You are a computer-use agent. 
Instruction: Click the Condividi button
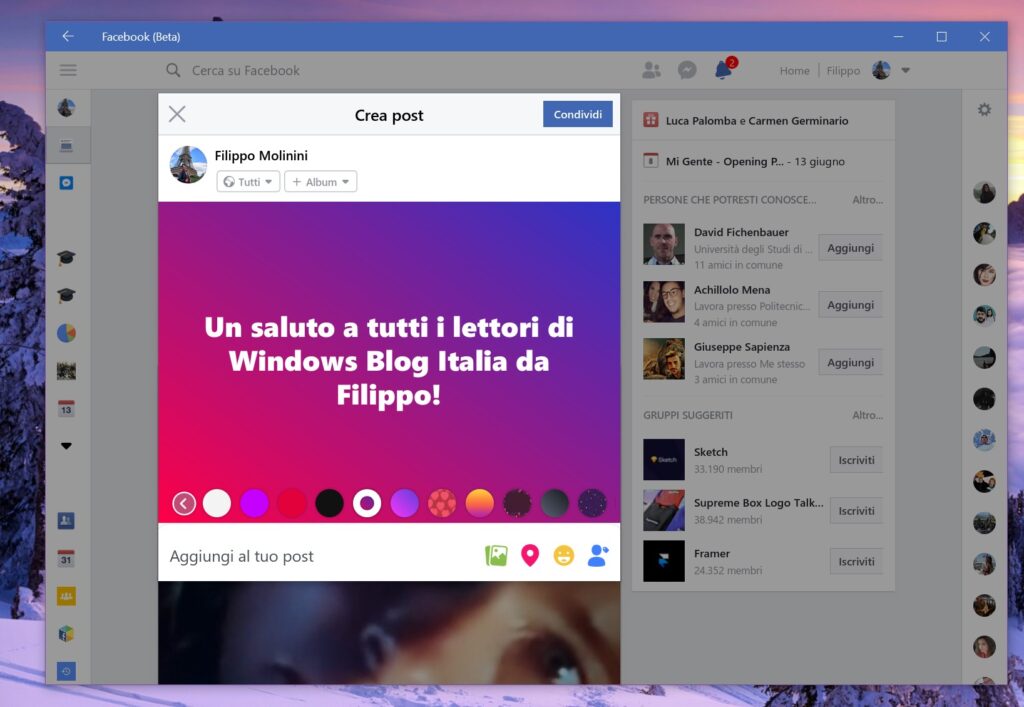[577, 114]
